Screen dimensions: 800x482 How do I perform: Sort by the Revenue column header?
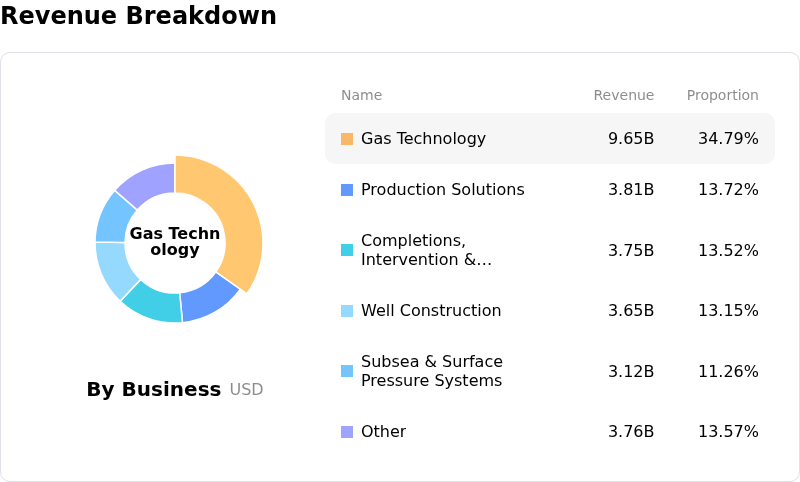[623, 96]
